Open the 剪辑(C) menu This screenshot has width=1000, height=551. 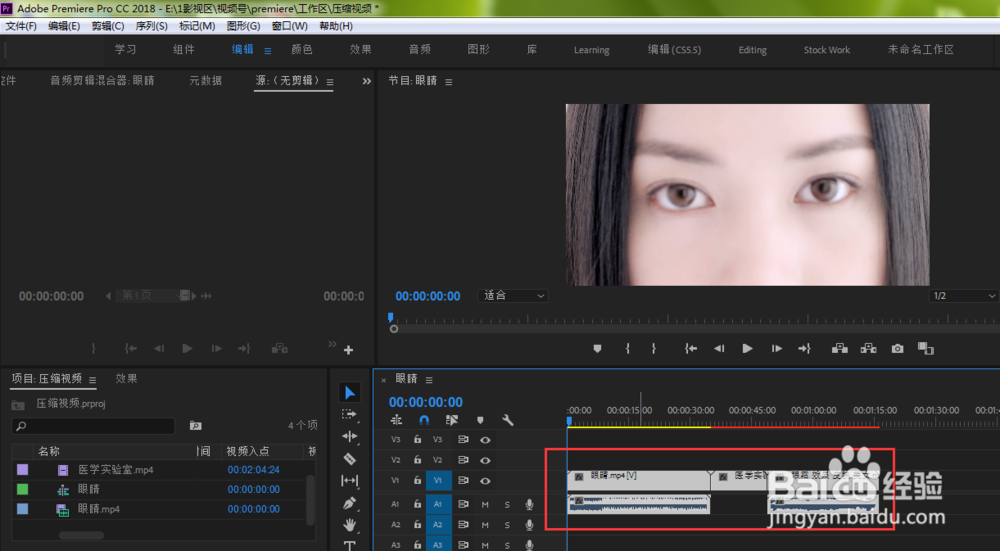[x=108, y=26]
